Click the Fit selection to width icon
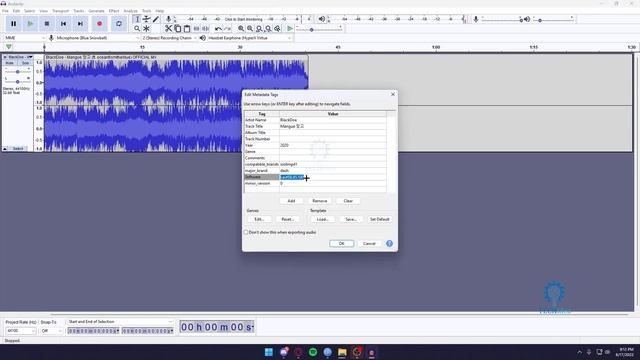 [x=259, y=29]
